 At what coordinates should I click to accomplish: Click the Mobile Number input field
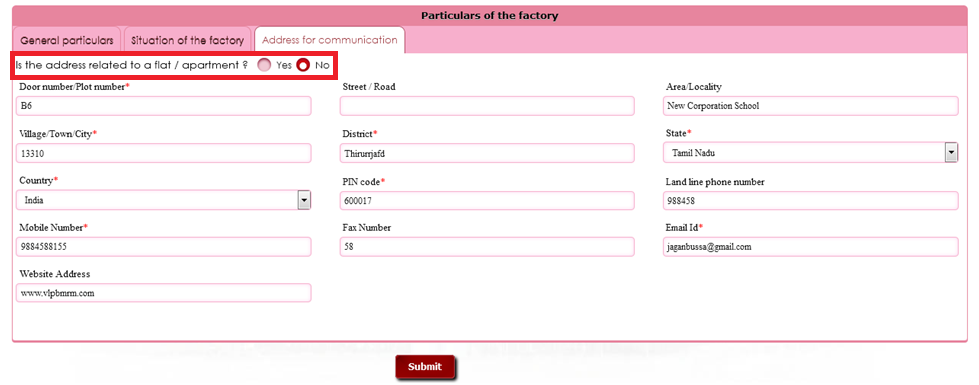click(164, 246)
